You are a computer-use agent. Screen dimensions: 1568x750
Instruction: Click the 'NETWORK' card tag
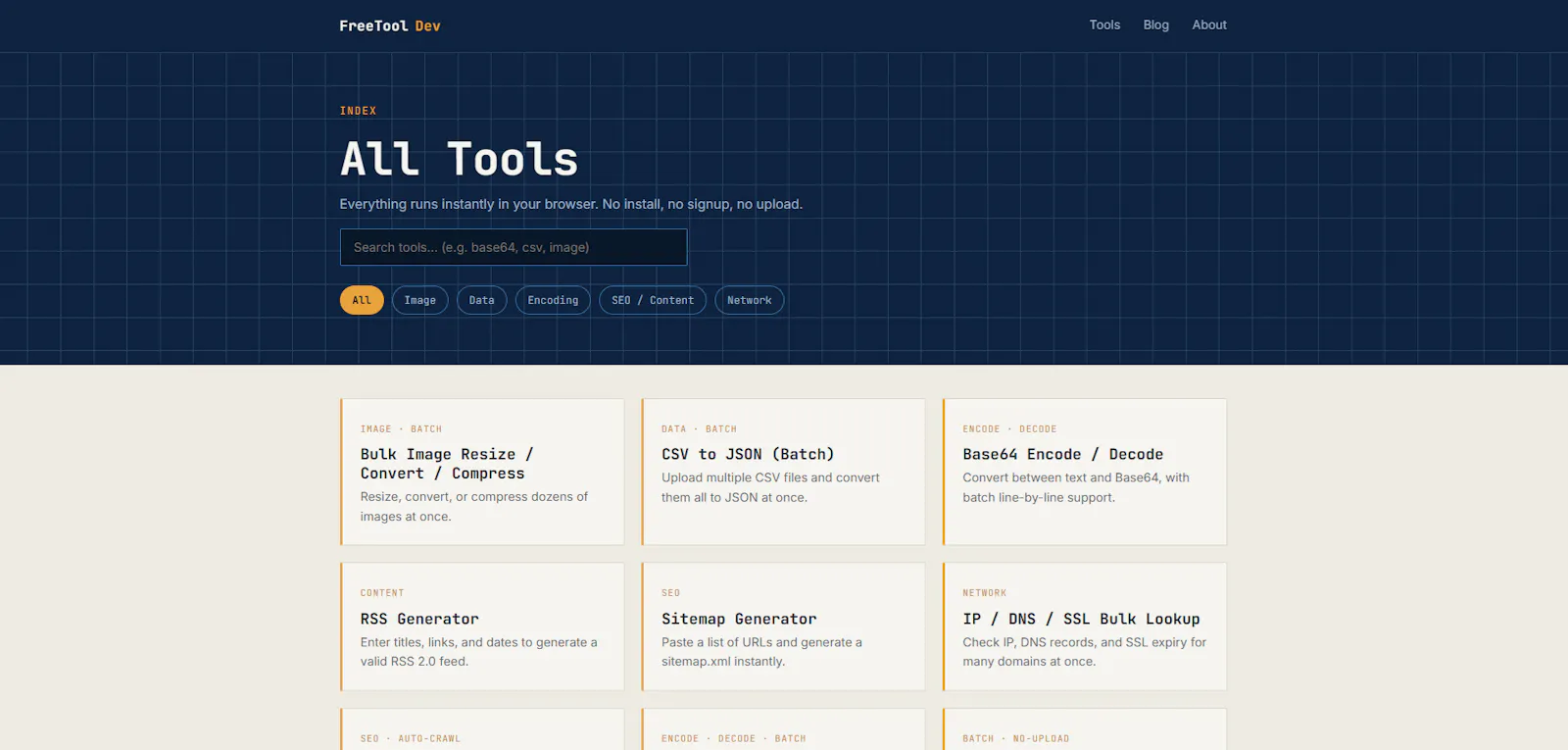(984, 593)
